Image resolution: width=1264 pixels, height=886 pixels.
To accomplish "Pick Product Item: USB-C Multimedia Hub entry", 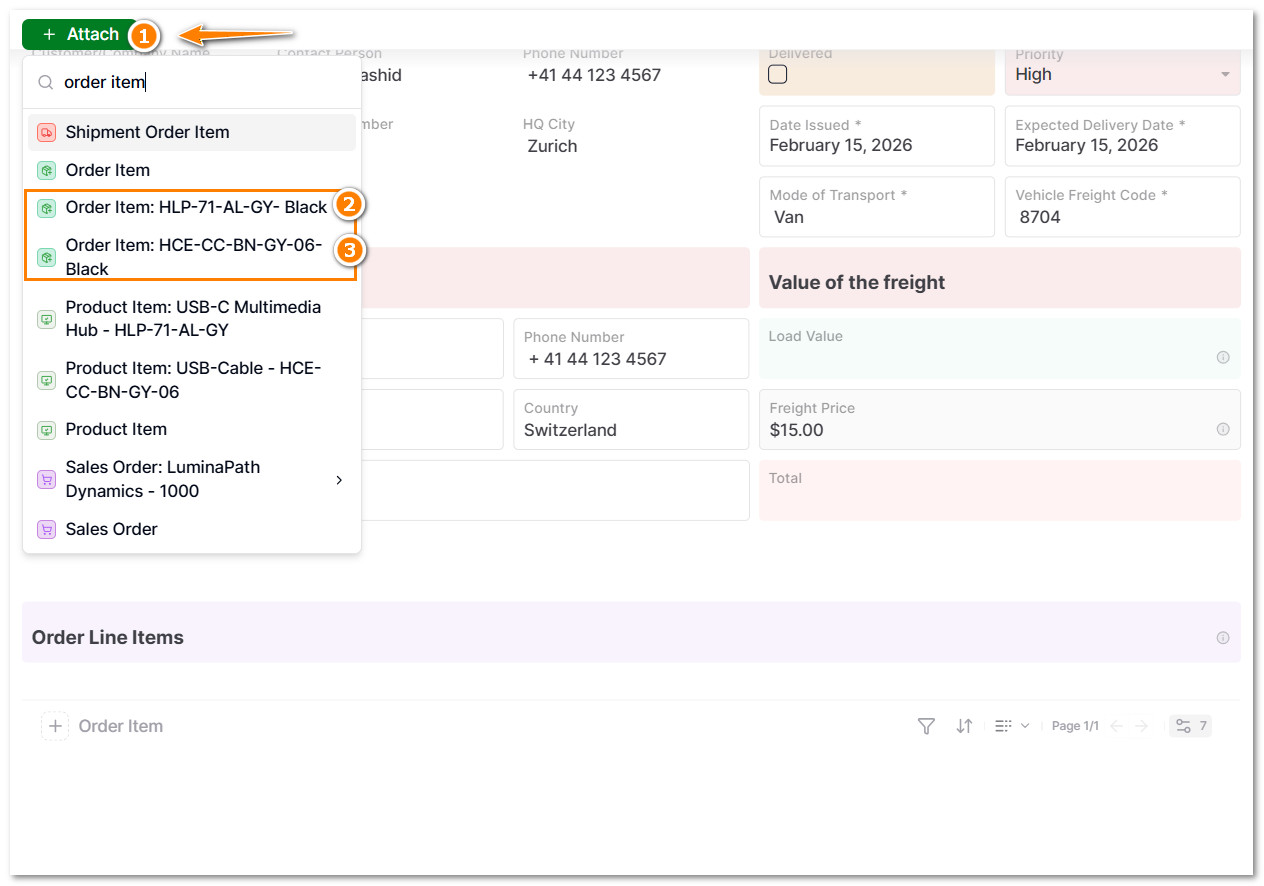I will [193, 318].
